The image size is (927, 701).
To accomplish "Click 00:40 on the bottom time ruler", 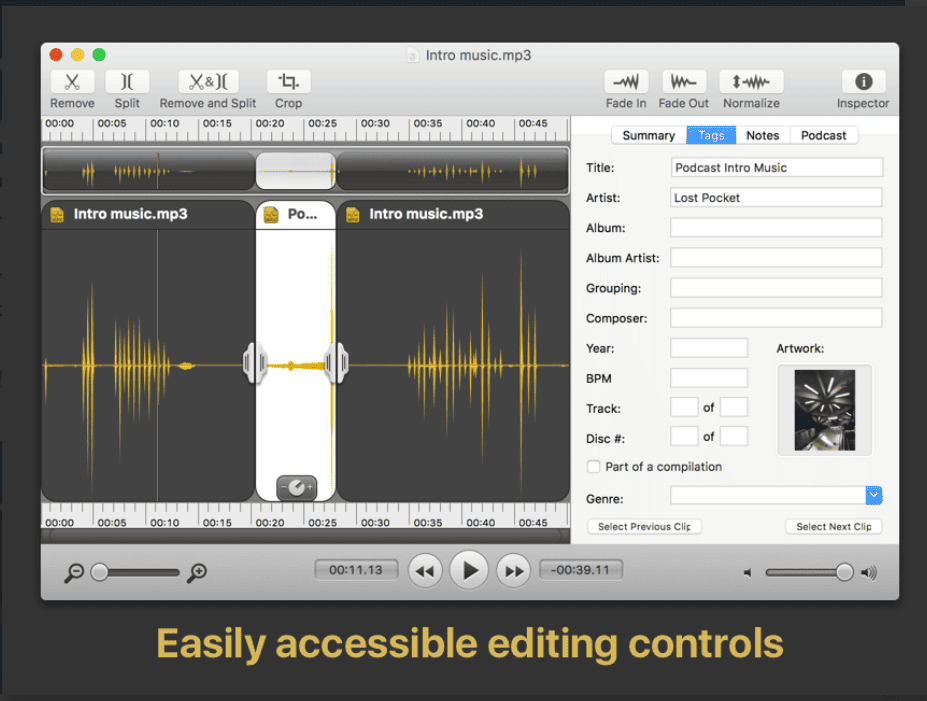I will [481, 522].
